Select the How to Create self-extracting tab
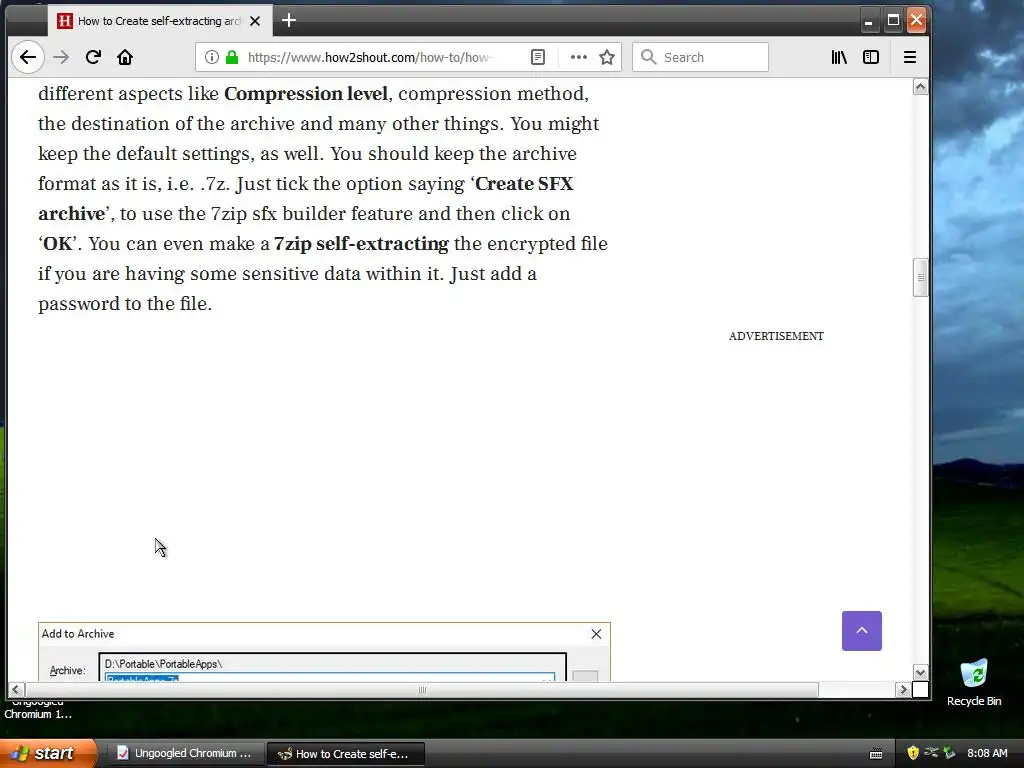Screen dimensions: 1024x768 [x=160, y=21]
